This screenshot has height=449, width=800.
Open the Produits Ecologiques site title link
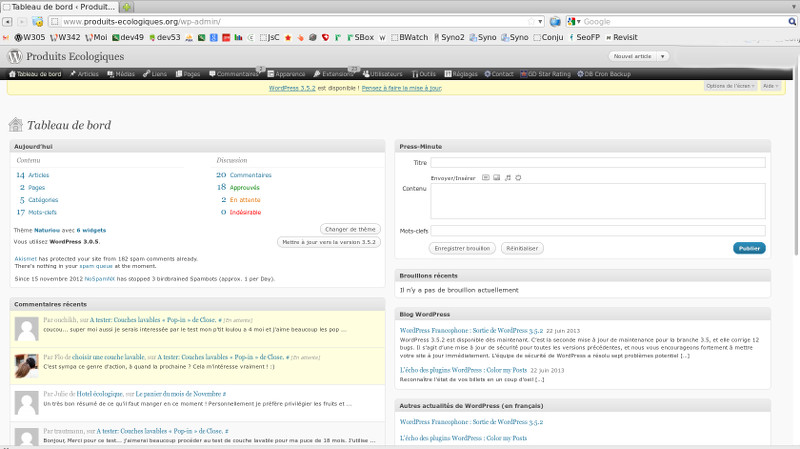coord(75,56)
